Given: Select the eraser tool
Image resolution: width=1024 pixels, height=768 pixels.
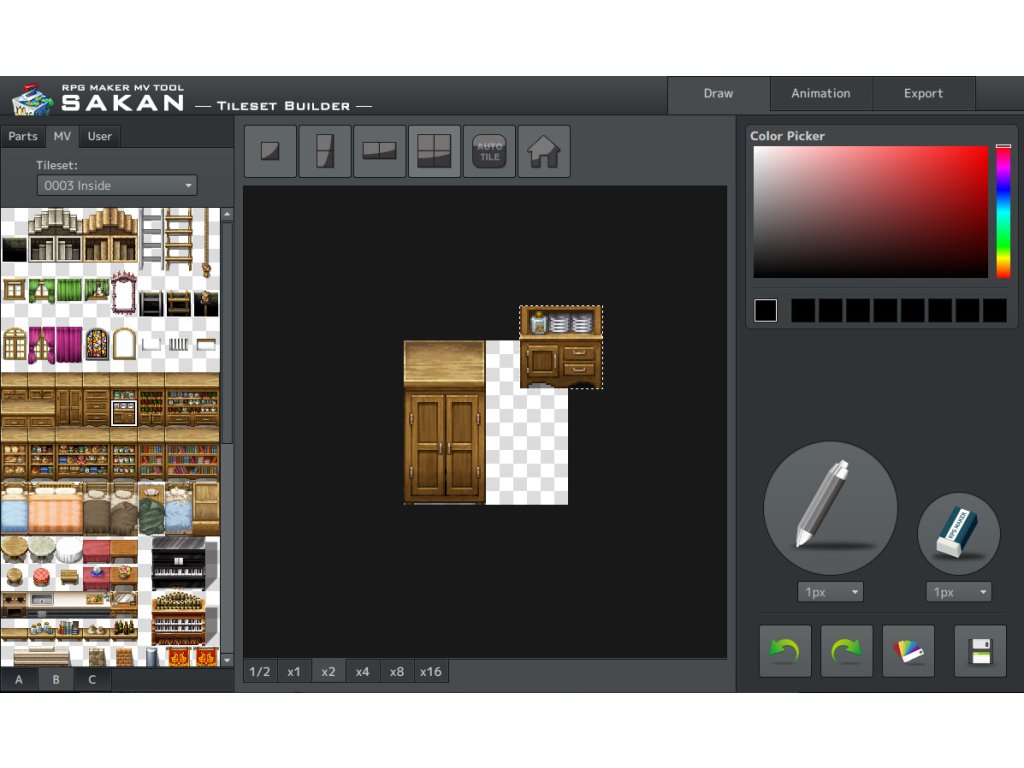Looking at the screenshot, I should [958, 533].
